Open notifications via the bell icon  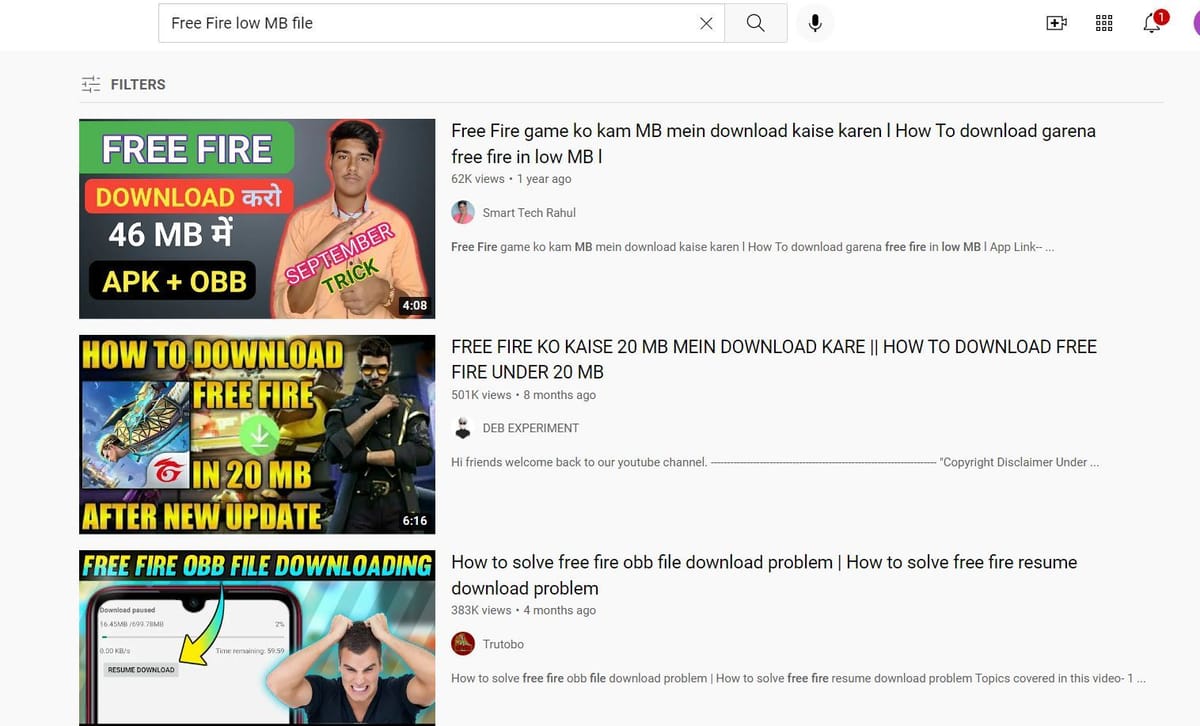coord(1150,24)
